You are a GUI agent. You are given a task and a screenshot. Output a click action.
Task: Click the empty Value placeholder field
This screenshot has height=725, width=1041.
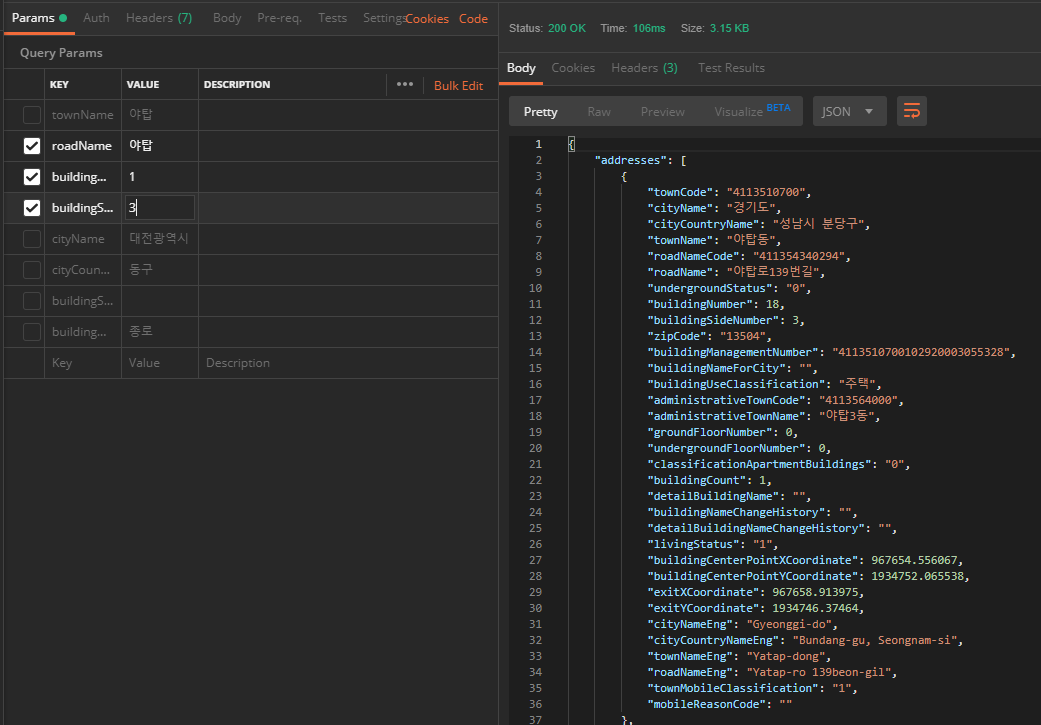(x=160, y=363)
